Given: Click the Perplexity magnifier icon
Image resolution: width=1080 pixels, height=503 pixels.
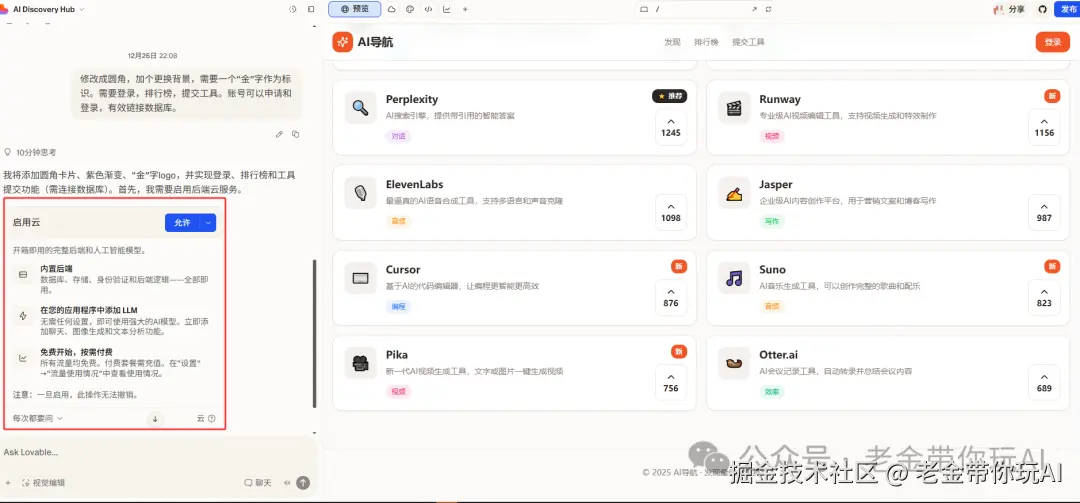Looking at the screenshot, I should [360, 107].
